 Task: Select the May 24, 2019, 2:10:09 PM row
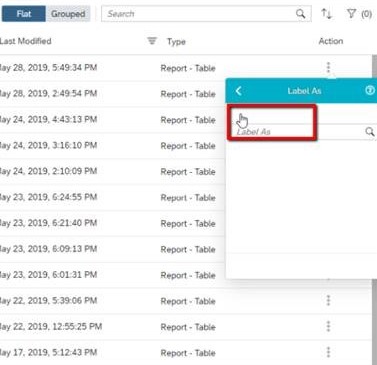point(113,172)
